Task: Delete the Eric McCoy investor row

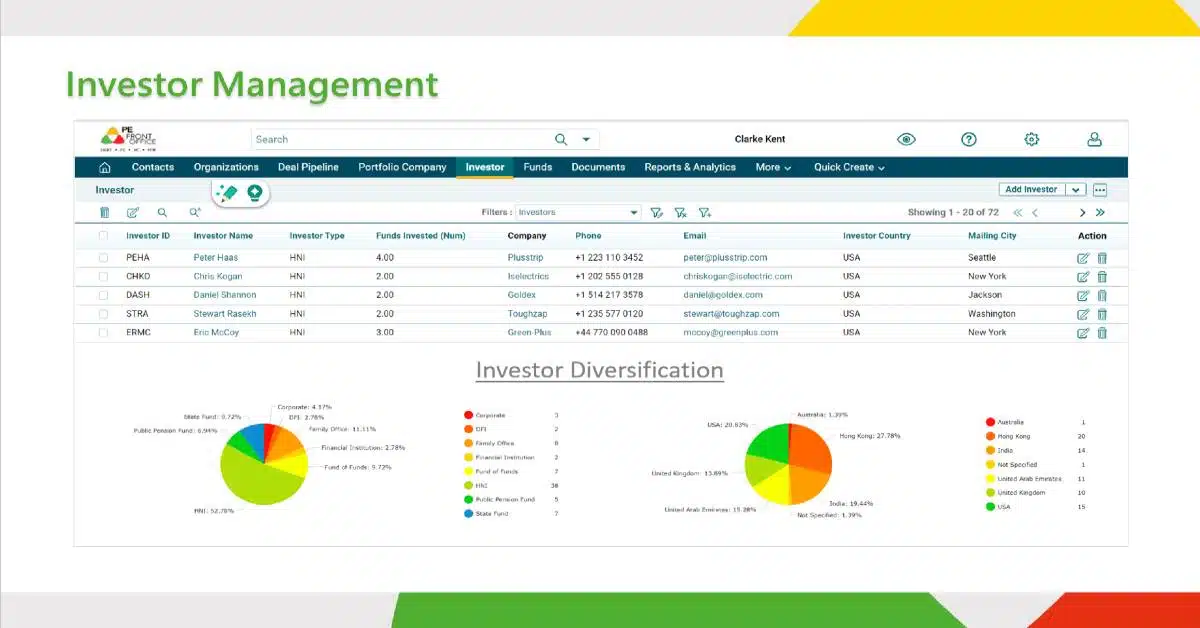Action: 1102,333
